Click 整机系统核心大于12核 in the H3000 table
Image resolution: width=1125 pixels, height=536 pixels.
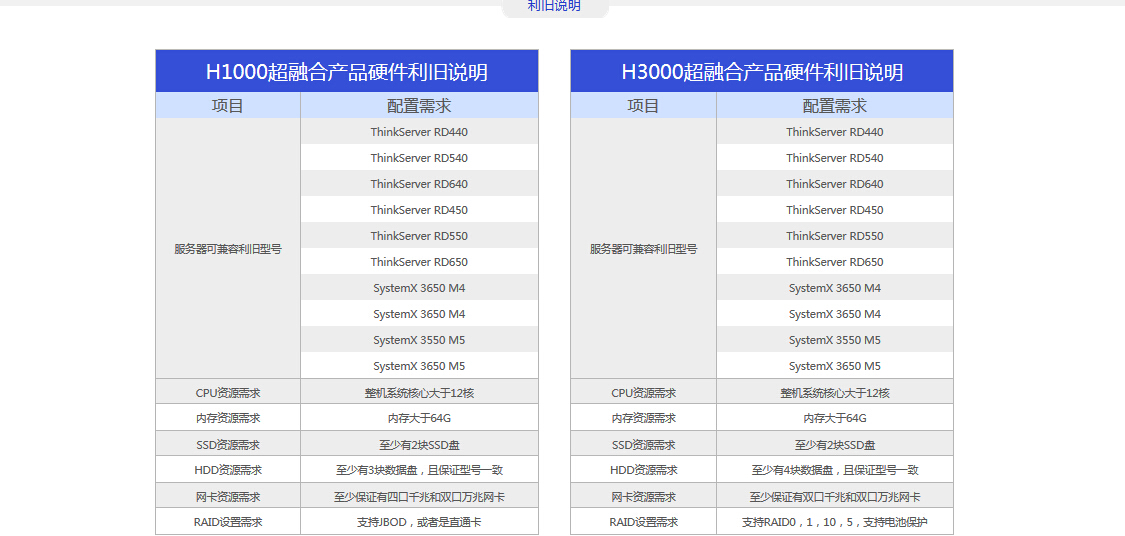tap(834, 392)
